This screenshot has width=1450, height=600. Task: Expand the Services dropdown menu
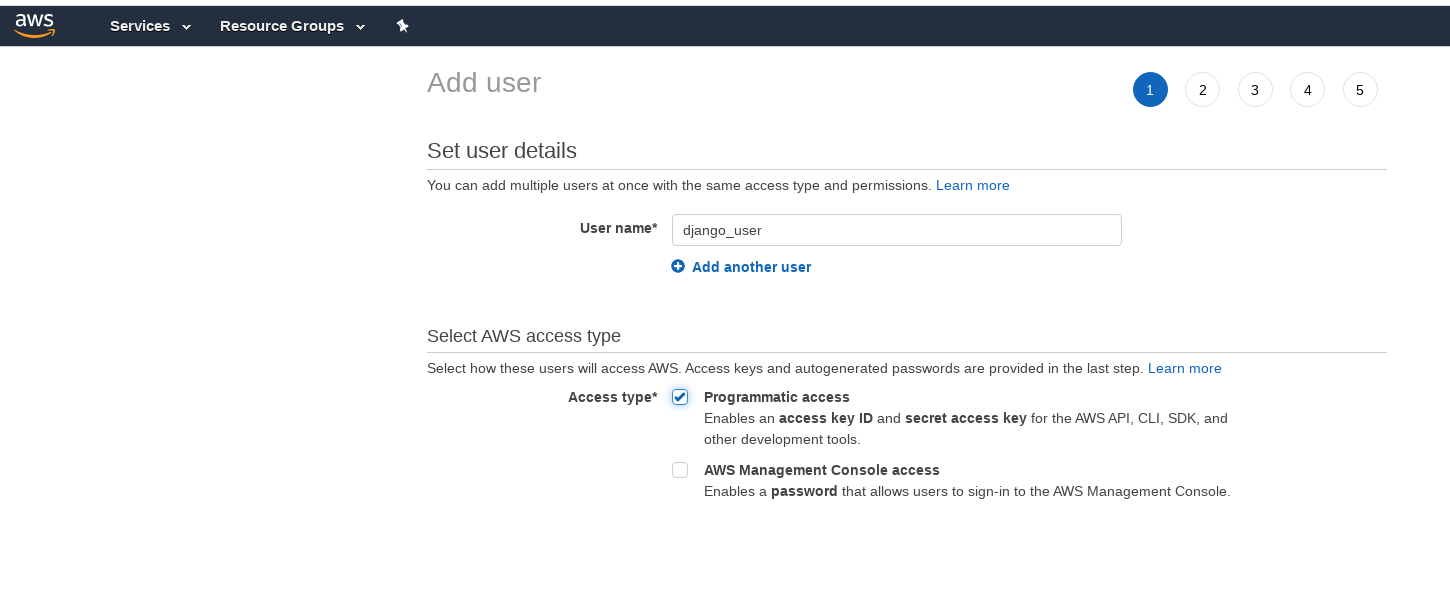click(x=140, y=26)
